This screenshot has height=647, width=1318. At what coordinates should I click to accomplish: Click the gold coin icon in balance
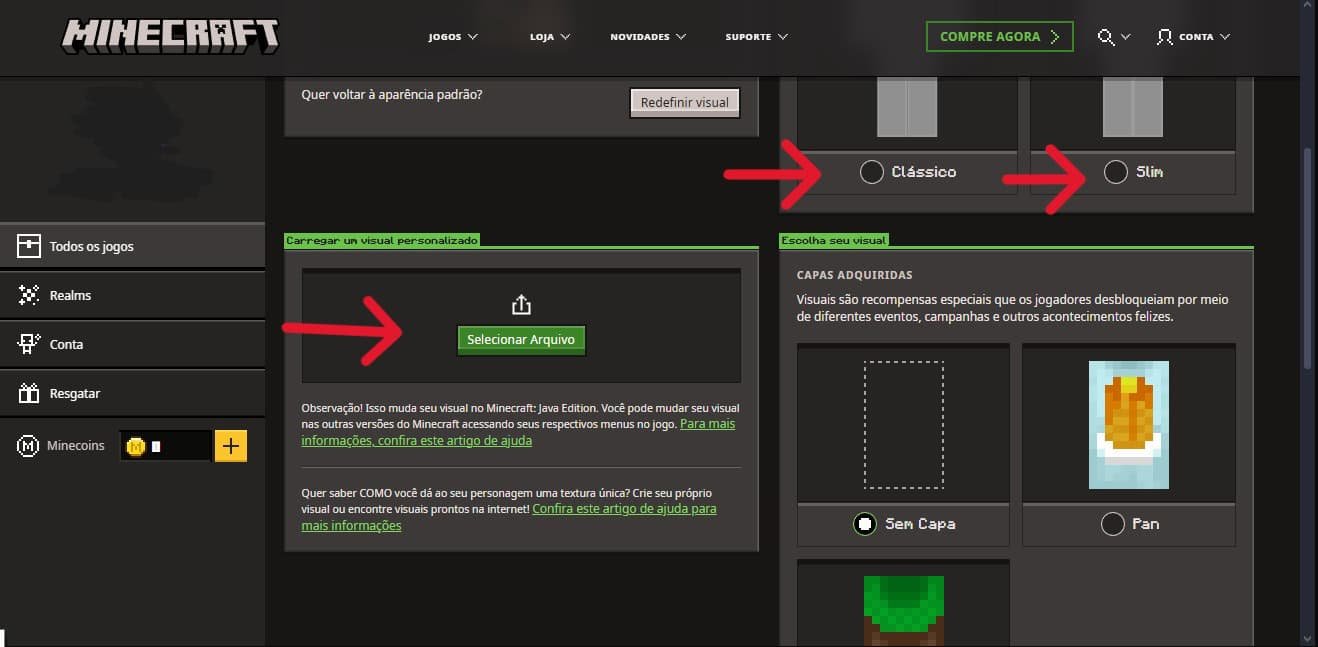pyautogui.click(x=136, y=446)
